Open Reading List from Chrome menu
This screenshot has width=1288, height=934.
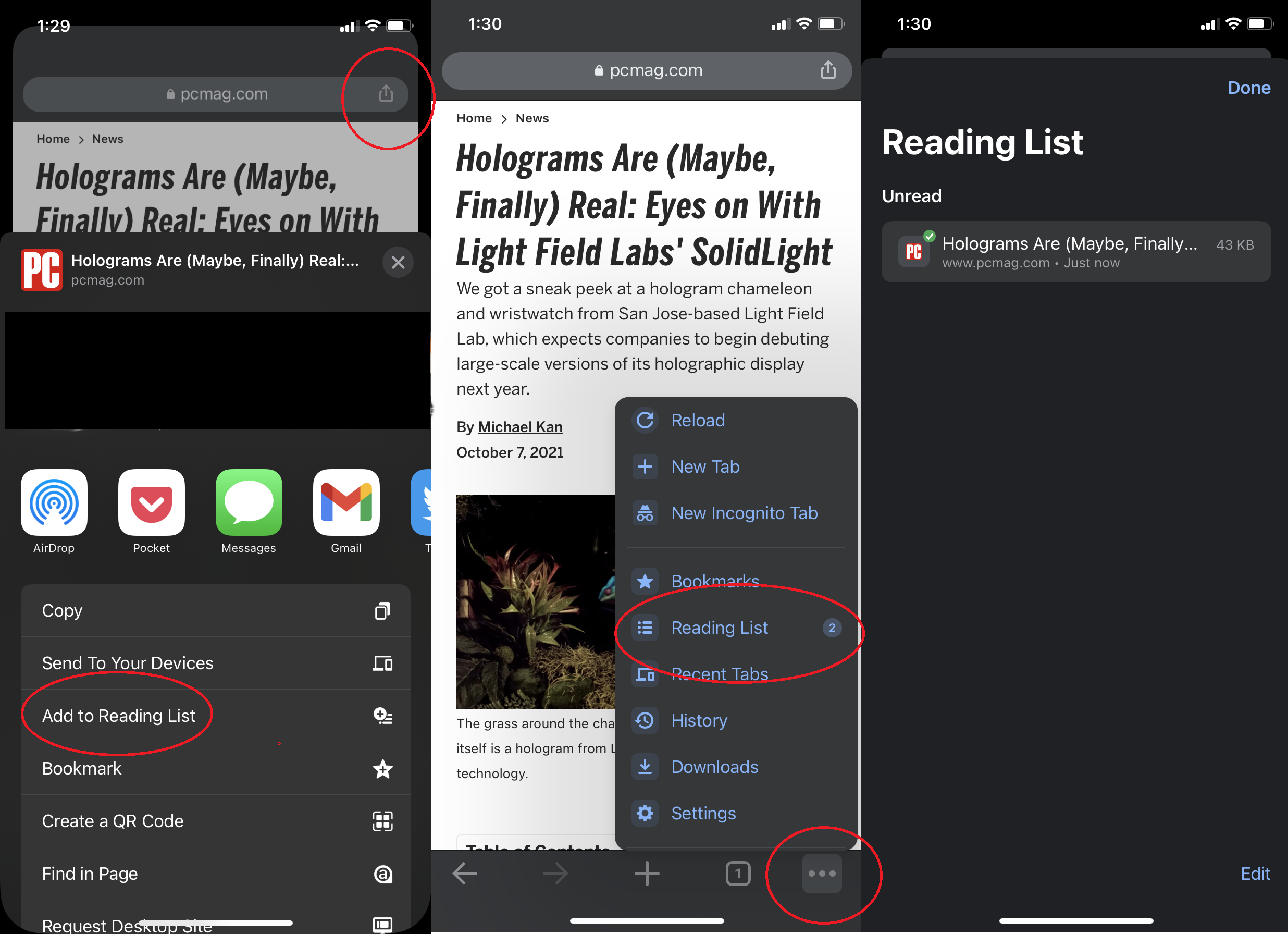(x=736, y=628)
